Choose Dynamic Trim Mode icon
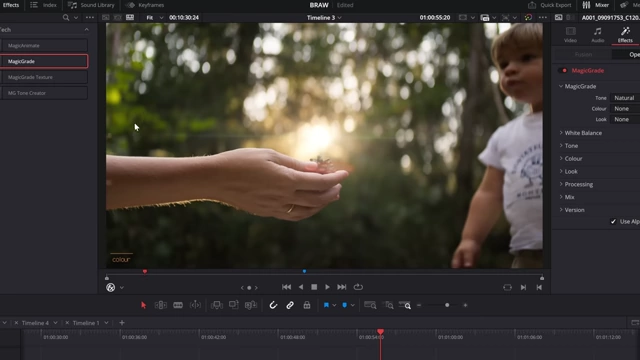The width and height of the screenshot is (640, 360). click(x=196, y=305)
